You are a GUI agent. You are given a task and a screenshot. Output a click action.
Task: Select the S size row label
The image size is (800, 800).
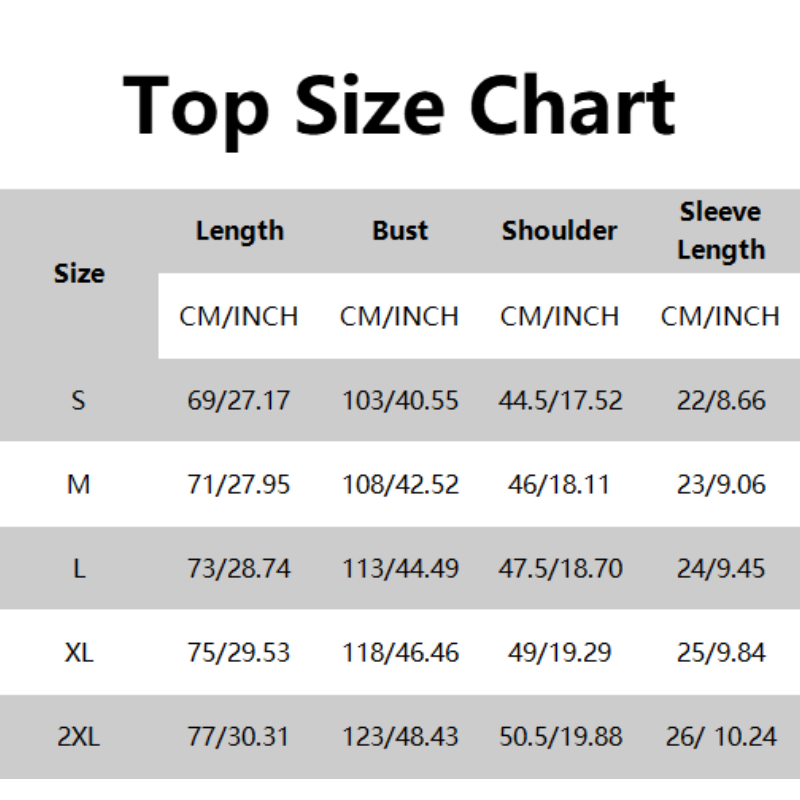click(79, 401)
